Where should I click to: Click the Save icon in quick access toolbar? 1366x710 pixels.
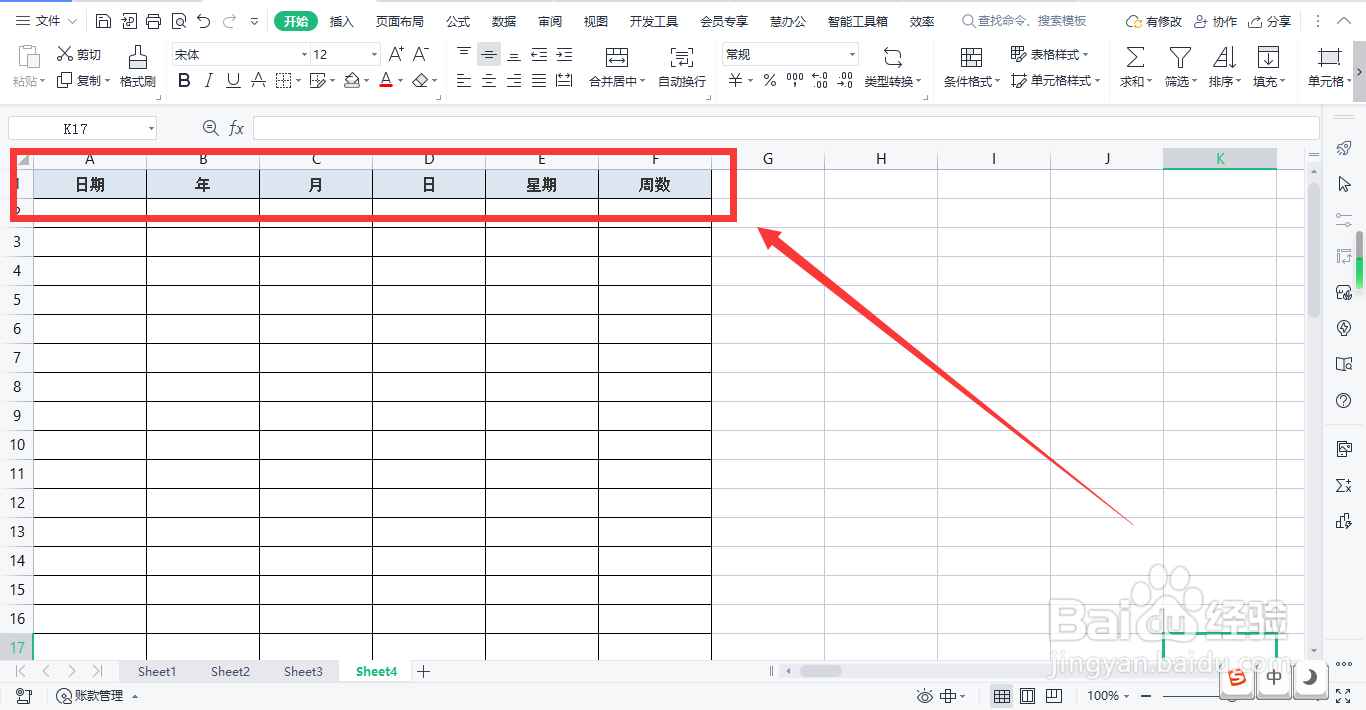[x=104, y=21]
